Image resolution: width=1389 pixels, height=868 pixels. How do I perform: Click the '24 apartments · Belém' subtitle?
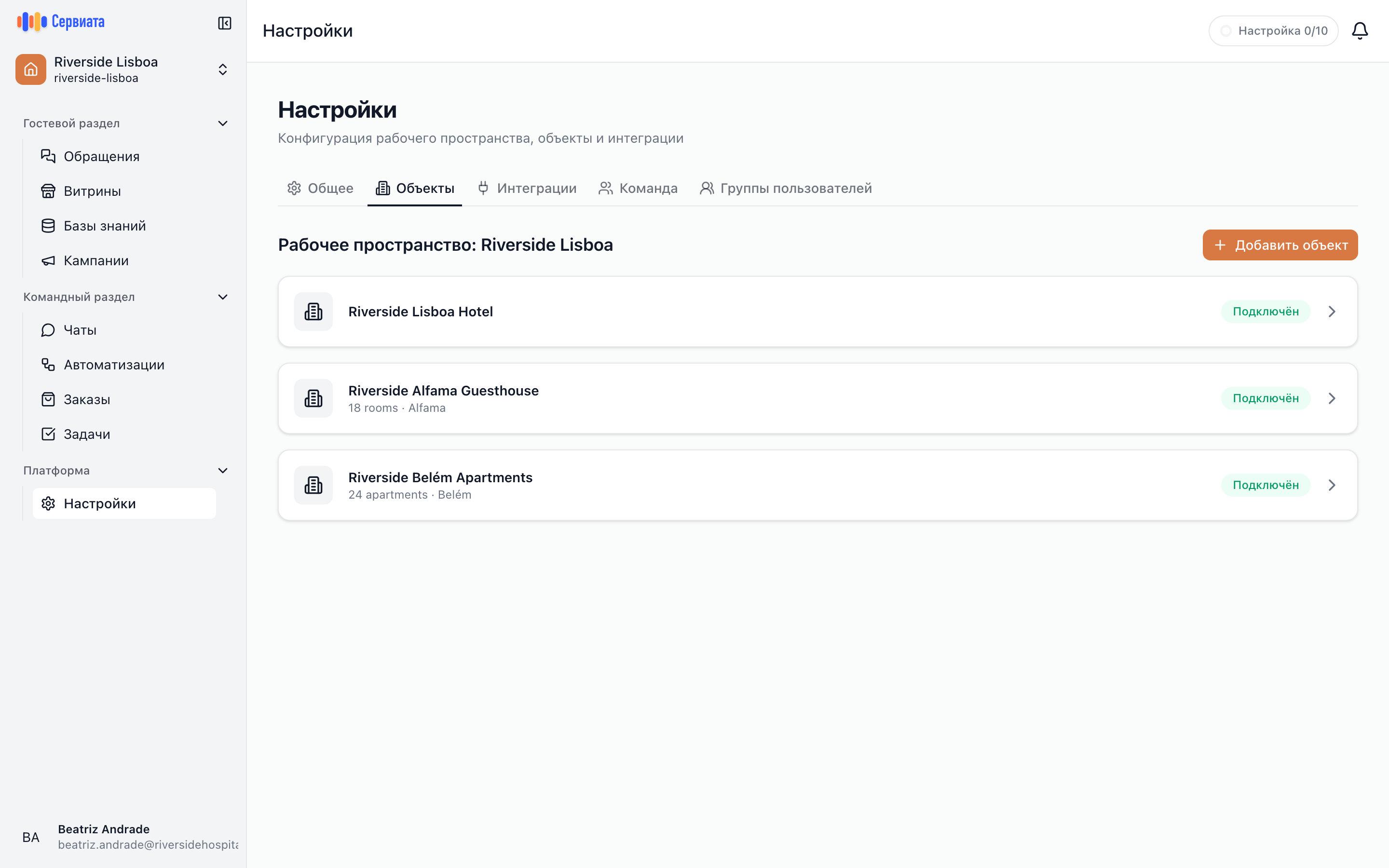(410, 495)
